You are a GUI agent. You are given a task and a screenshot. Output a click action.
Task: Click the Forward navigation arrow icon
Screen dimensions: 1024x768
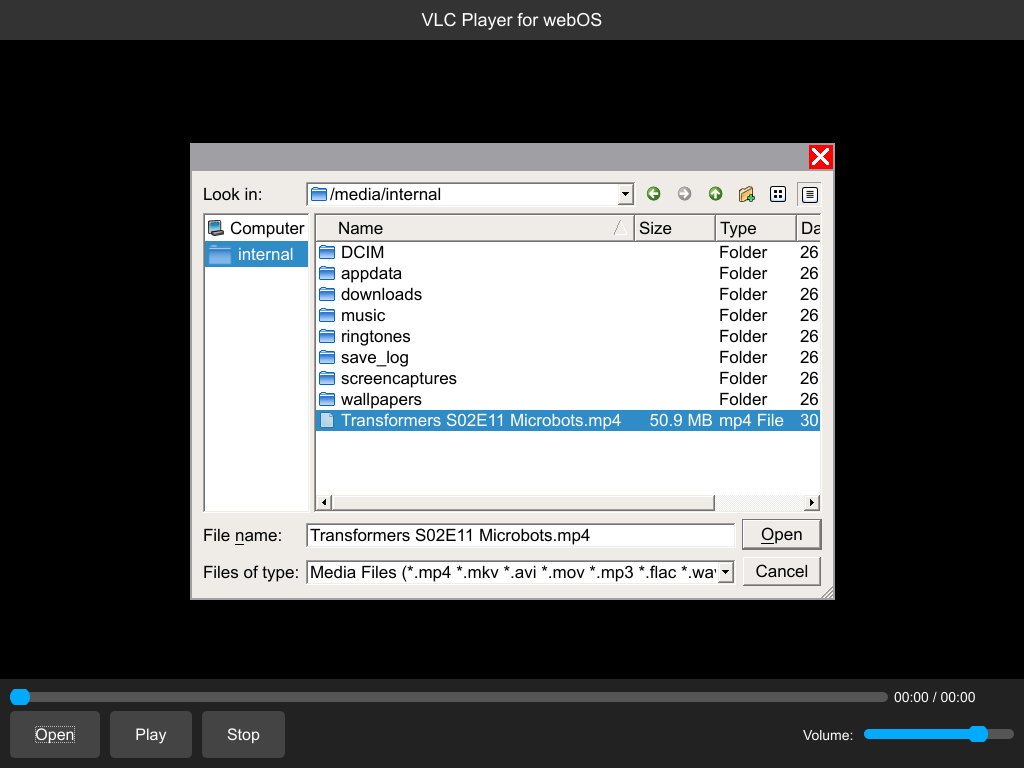[x=685, y=194]
